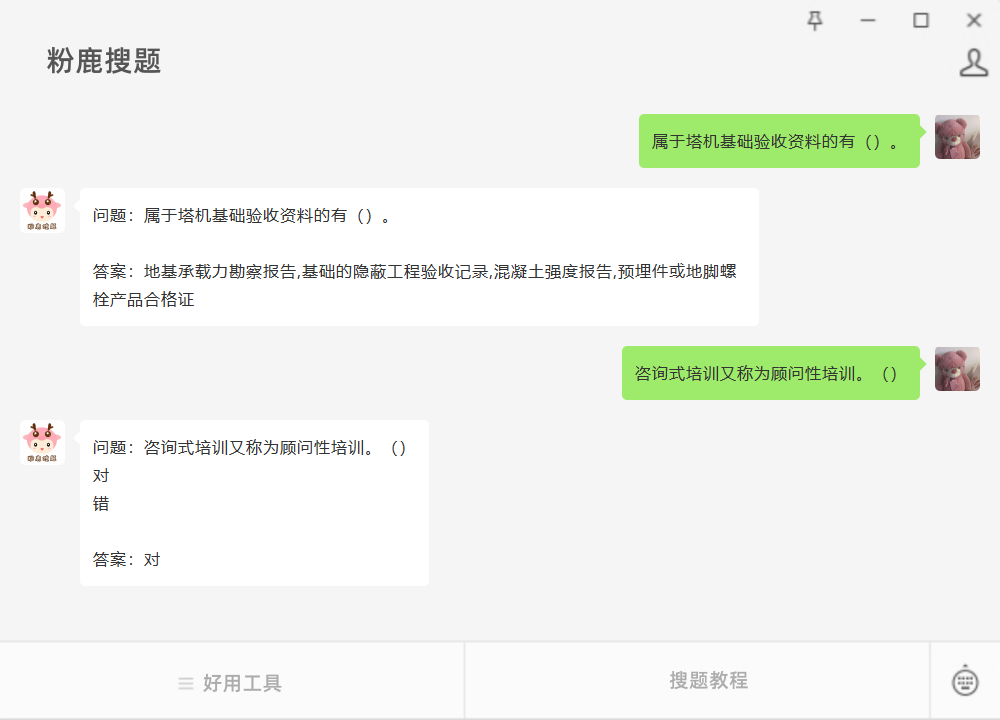
Task: Click the 答案：对 line
Action: [x=126, y=560]
